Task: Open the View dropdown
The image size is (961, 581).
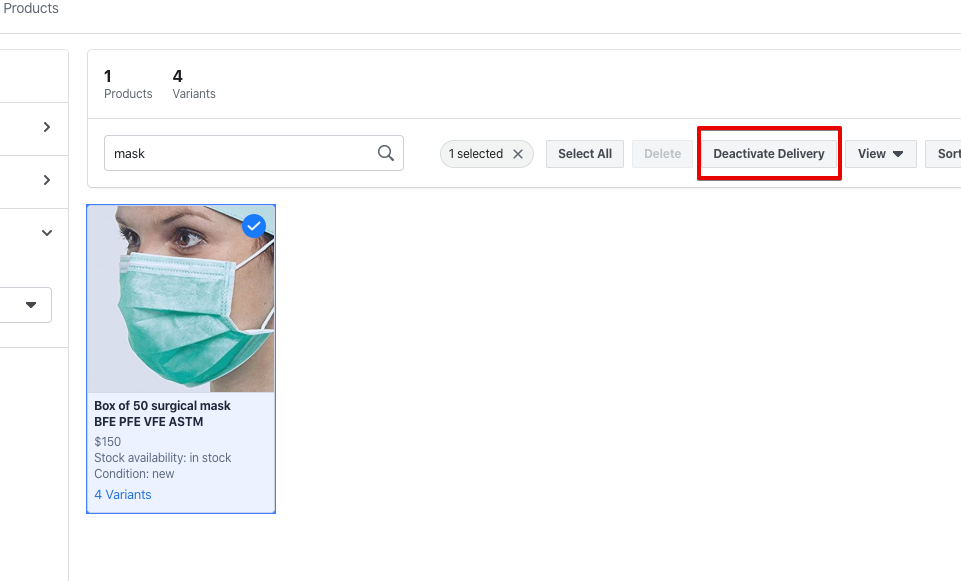Action: click(881, 154)
